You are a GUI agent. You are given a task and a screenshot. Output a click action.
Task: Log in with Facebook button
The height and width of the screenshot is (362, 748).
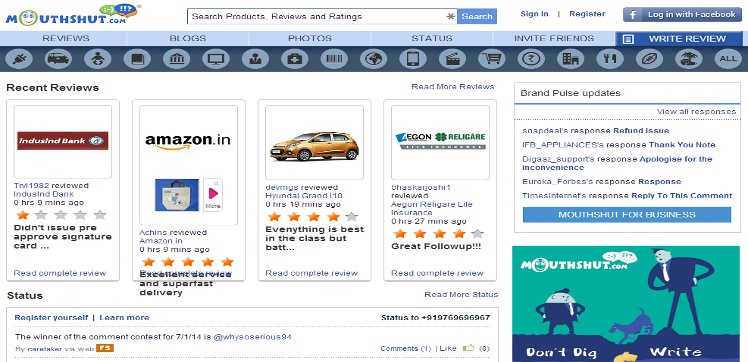[682, 14]
